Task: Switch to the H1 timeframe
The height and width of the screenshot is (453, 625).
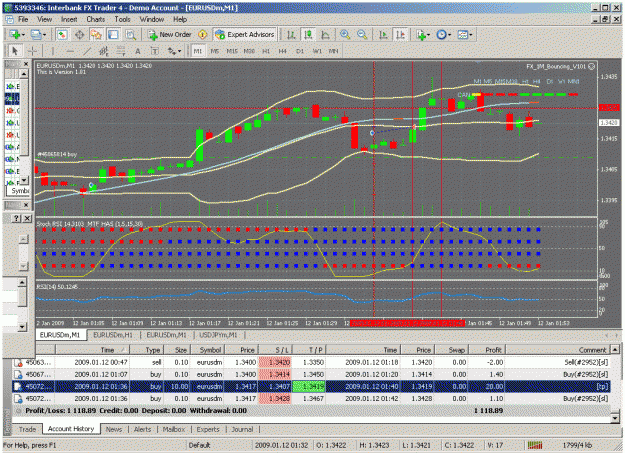Action: [266, 51]
